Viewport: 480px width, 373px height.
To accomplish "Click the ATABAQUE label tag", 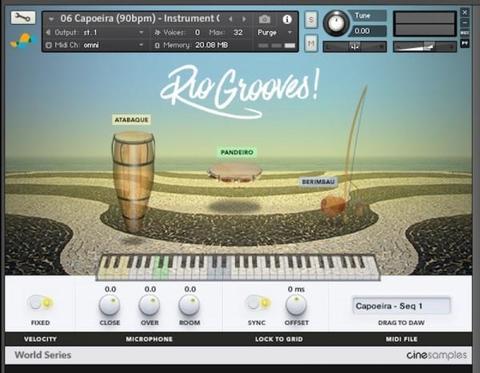I will (131, 120).
